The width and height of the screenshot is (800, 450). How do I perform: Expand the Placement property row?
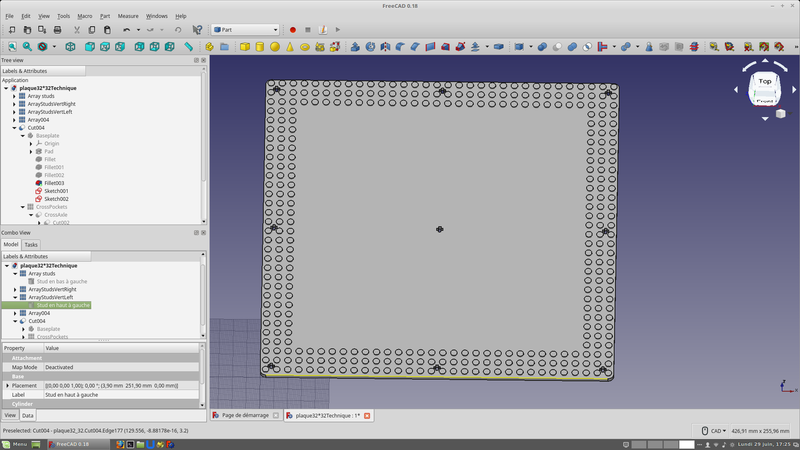point(7,385)
